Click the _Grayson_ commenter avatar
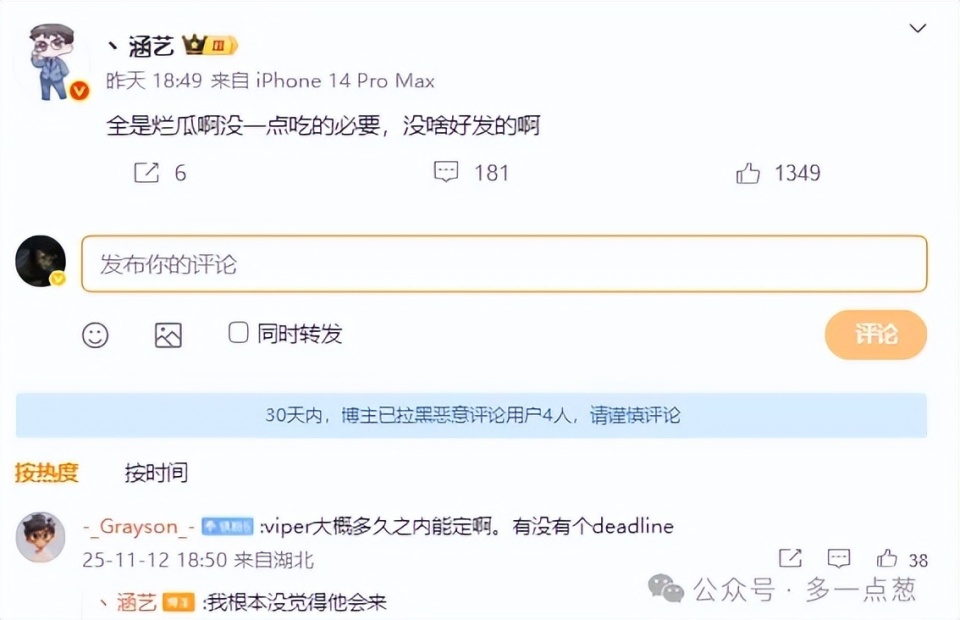 click(40, 537)
